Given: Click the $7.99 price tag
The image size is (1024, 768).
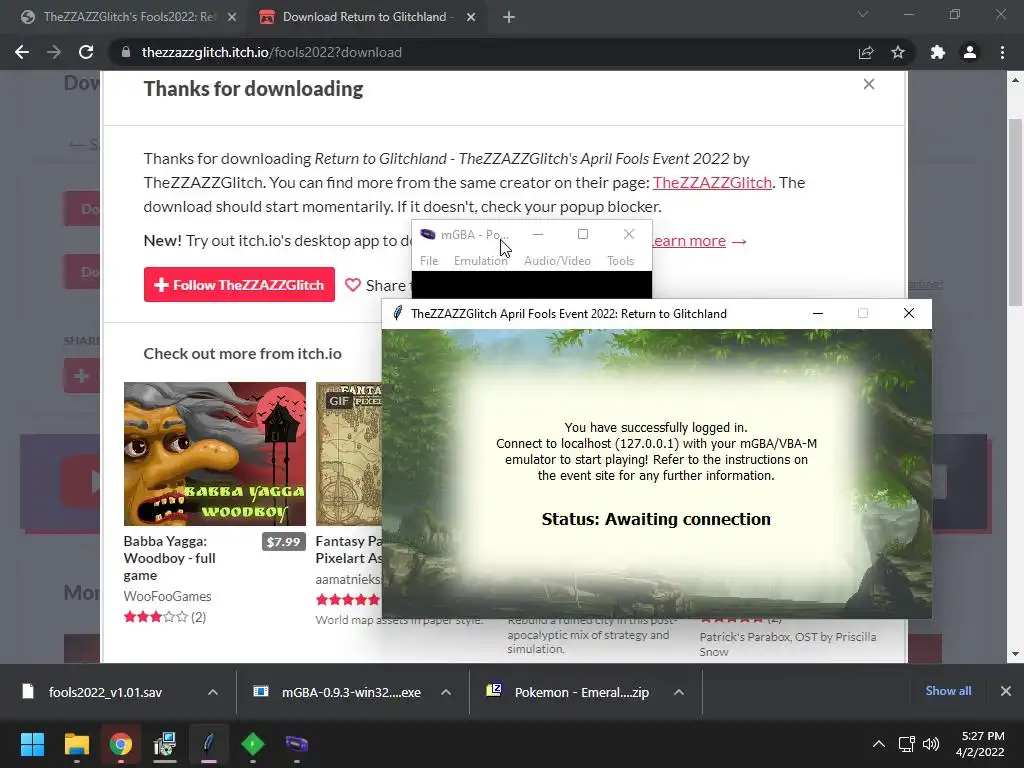Looking at the screenshot, I should (x=283, y=541).
